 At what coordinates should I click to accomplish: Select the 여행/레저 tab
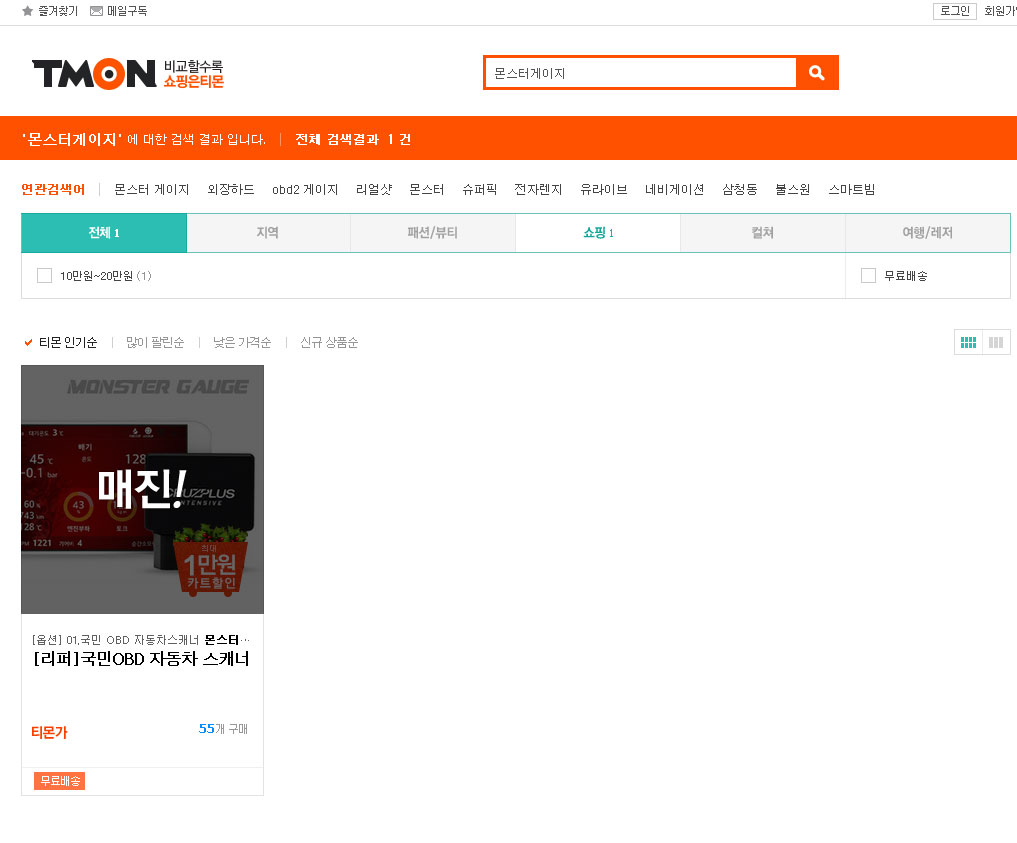coord(927,233)
